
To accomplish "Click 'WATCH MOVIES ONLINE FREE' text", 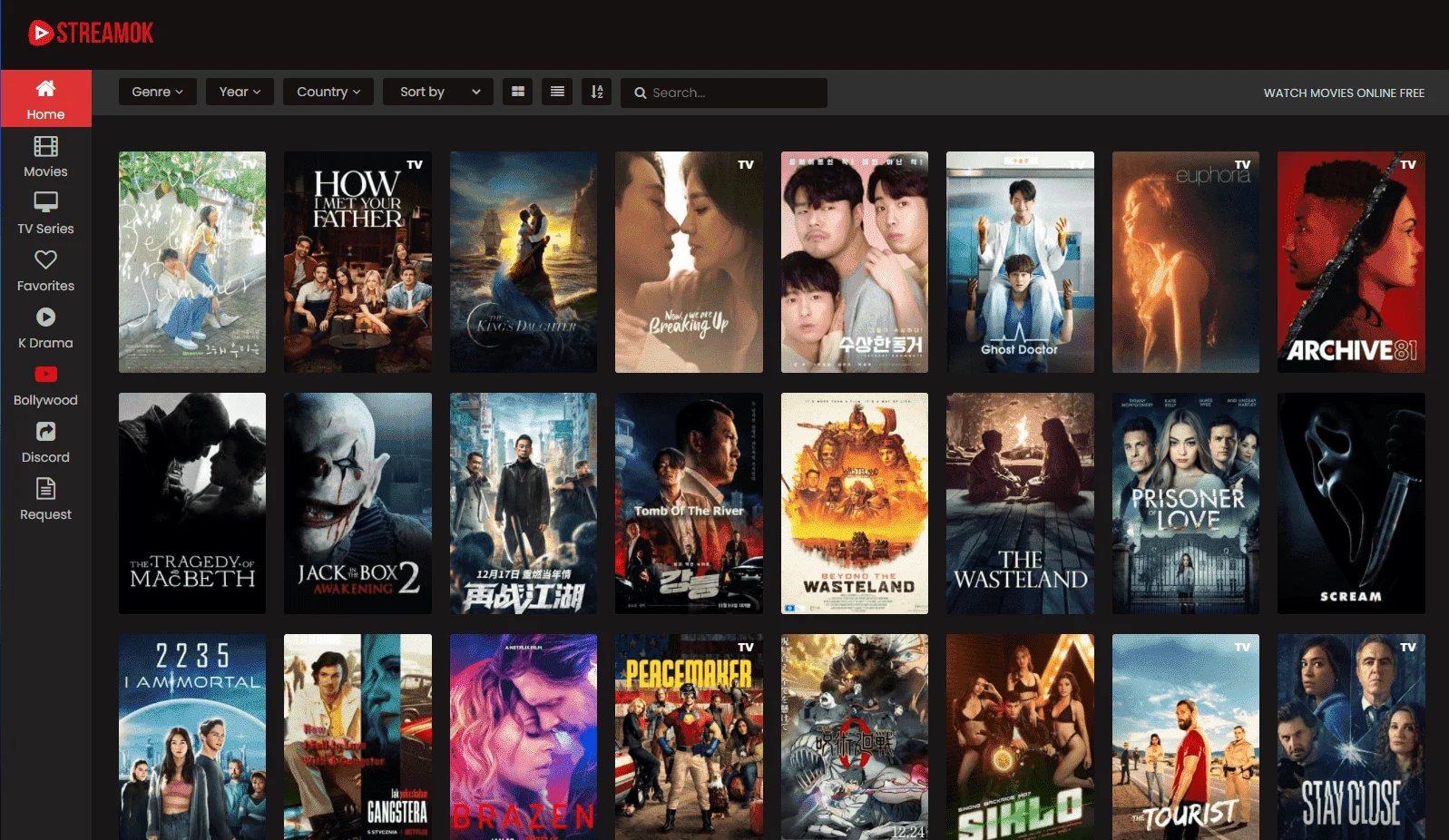I will click(x=1344, y=93).
